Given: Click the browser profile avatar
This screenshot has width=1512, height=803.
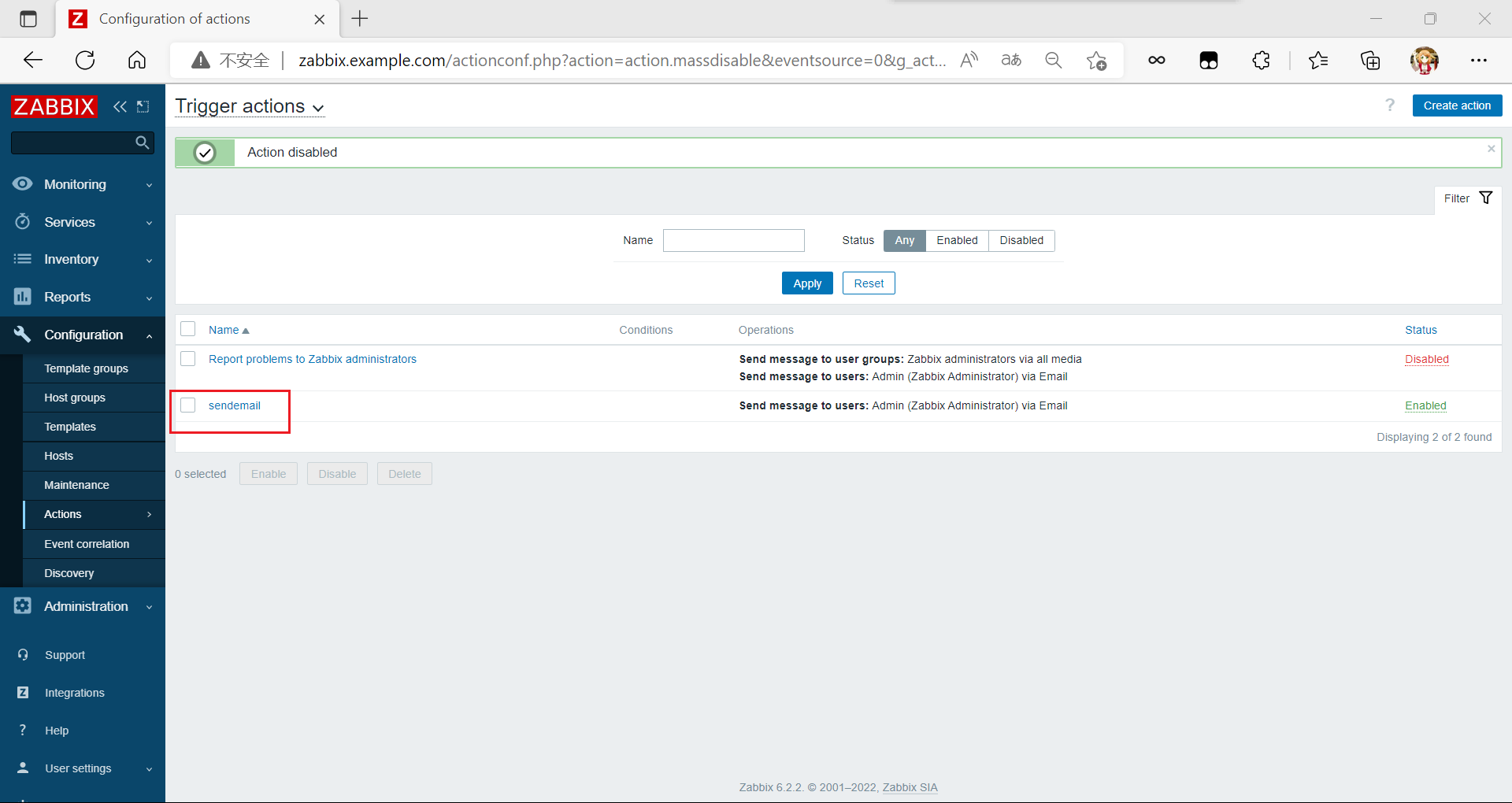Looking at the screenshot, I should click(x=1425, y=60).
